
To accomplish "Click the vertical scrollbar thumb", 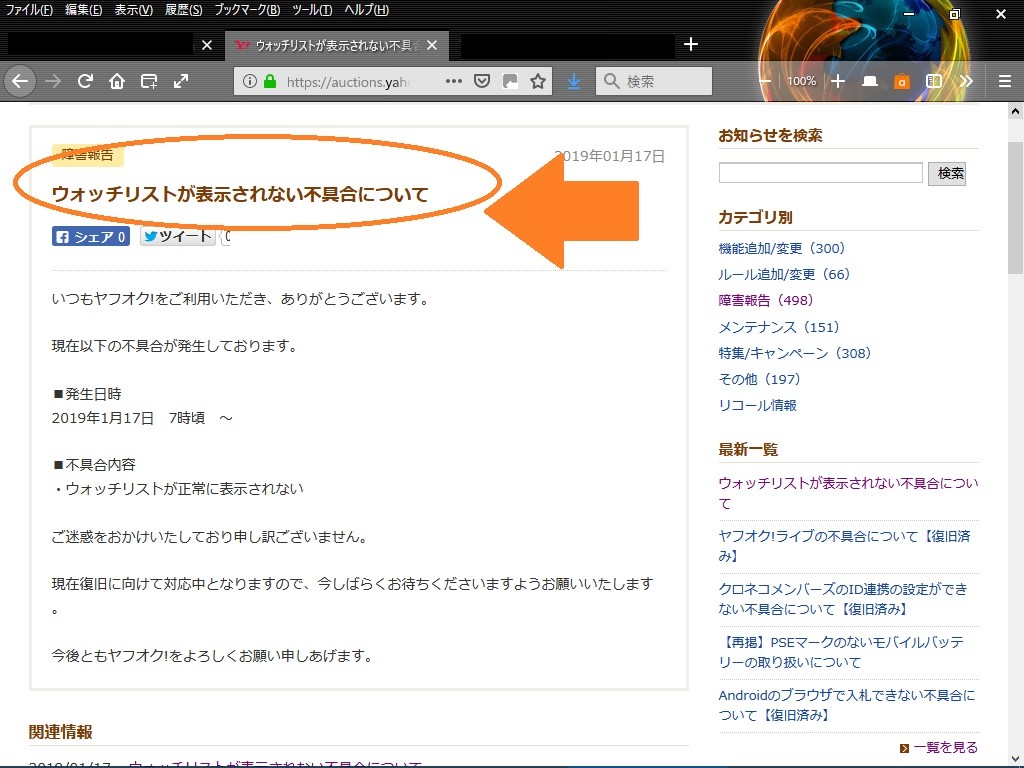I will point(1015,208).
